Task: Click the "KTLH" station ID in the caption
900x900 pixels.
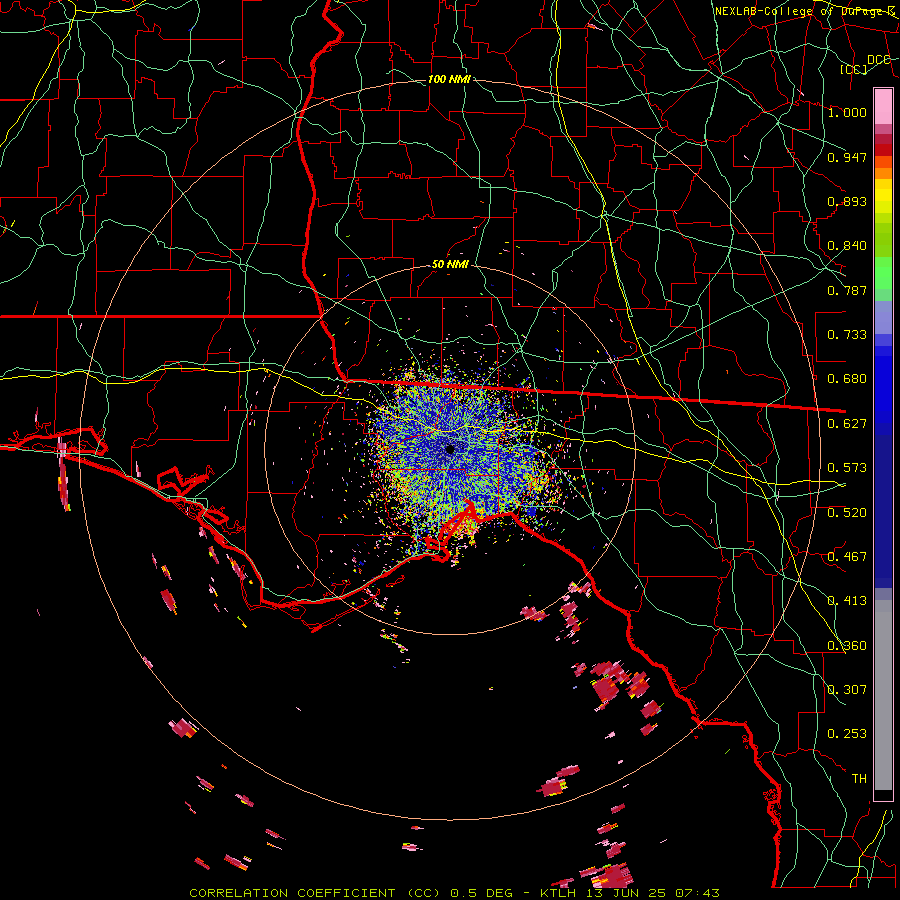Action: coord(557,893)
